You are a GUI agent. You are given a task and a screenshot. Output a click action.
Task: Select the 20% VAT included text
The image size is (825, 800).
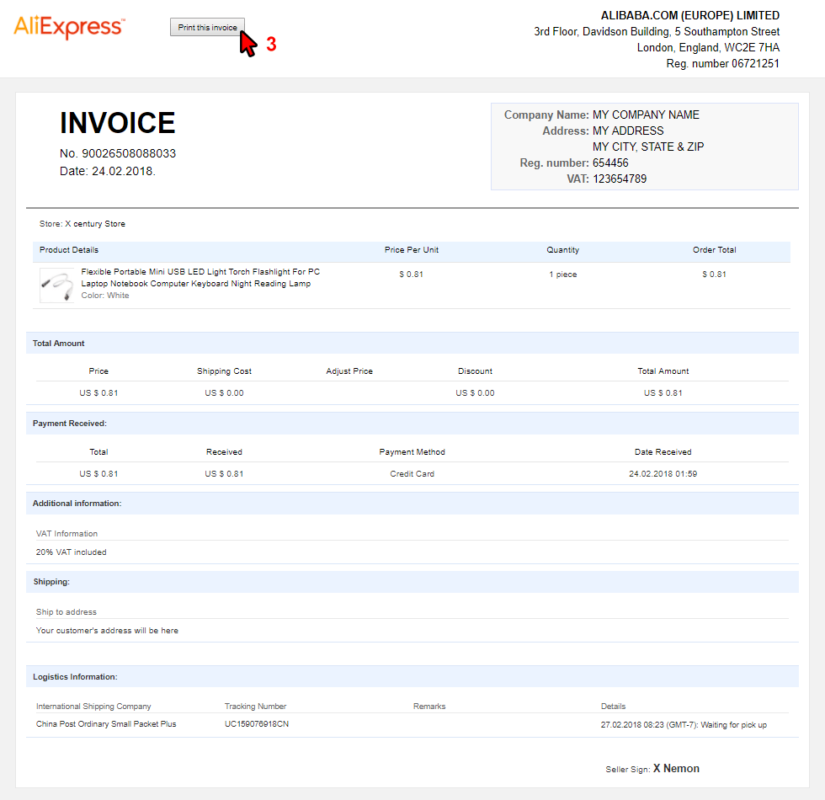pos(71,552)
